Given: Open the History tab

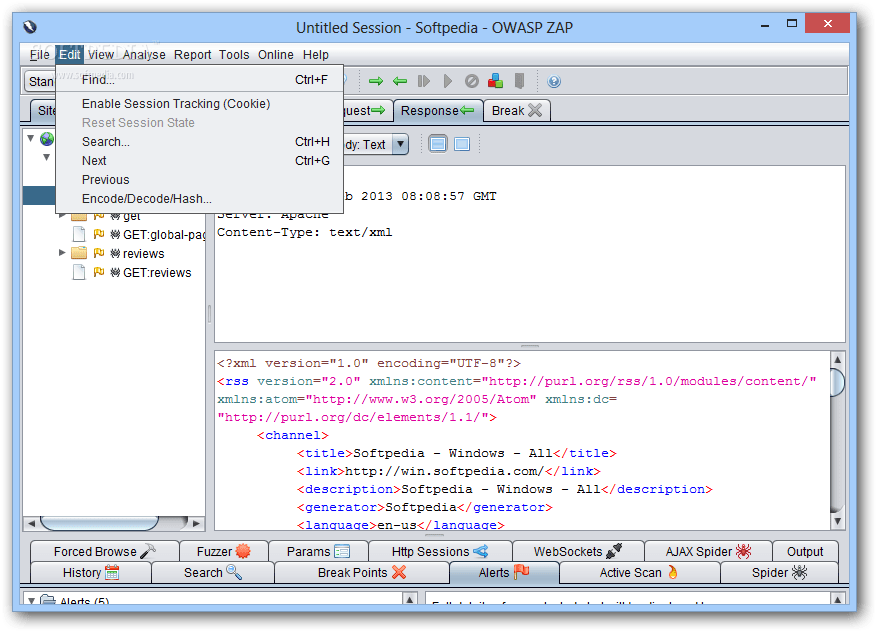Looking at the screenshot, I should pyautogui.click(x=91, y=573).
